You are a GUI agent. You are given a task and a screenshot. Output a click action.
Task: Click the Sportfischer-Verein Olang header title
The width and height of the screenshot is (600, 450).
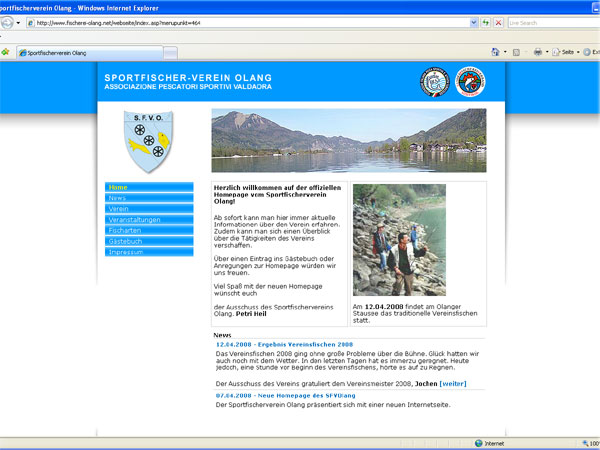pyautogui.click(x=188, y=78)
